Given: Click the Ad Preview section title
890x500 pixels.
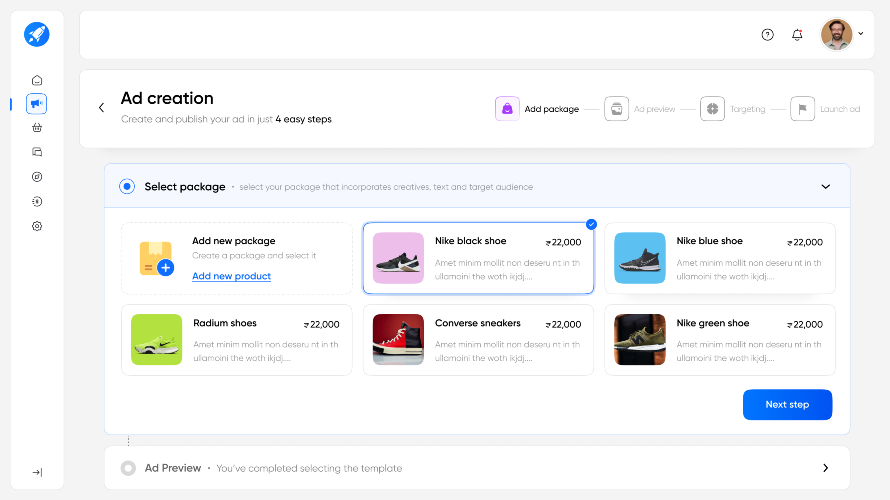Looking at the screenshot, I should point(173,468).
